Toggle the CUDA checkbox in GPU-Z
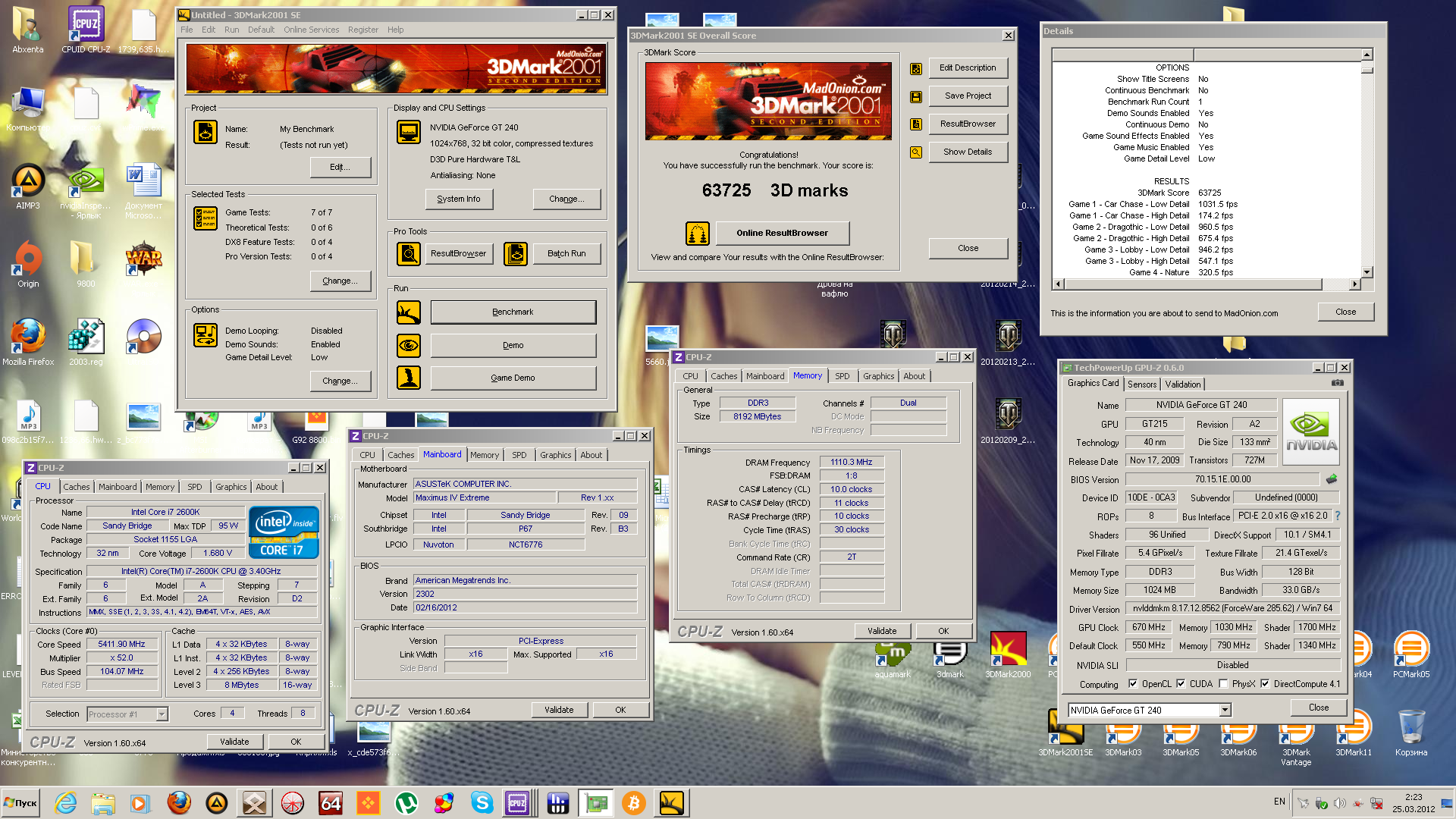1456x819 pixels. point(1181,684)
